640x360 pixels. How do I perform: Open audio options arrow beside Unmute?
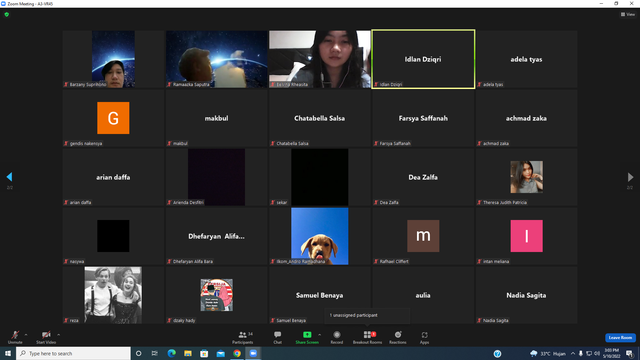26,335
